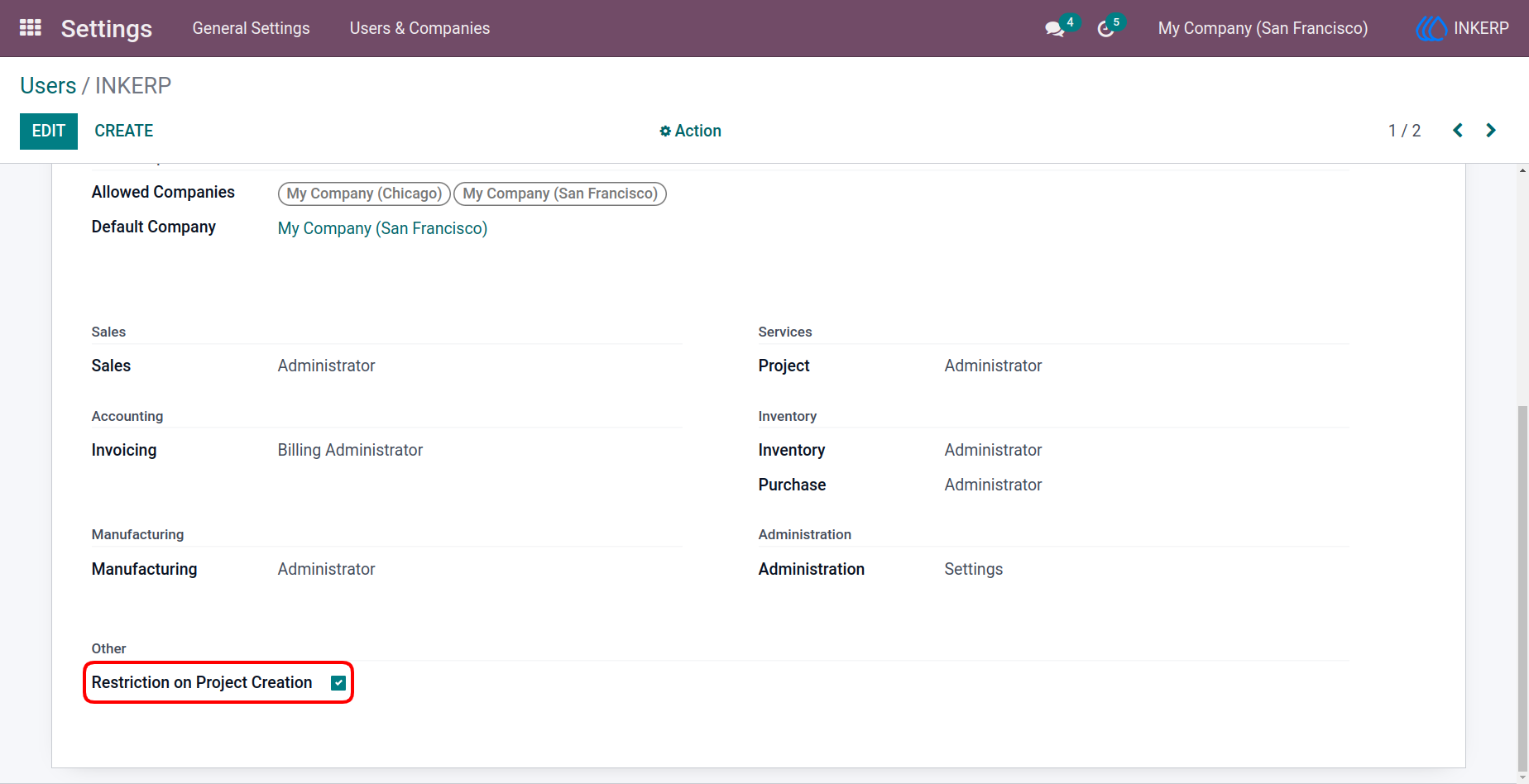Click the Accounting section heading
The height and width of the screenshot is (784, 1529).
[x=127, y=416]
